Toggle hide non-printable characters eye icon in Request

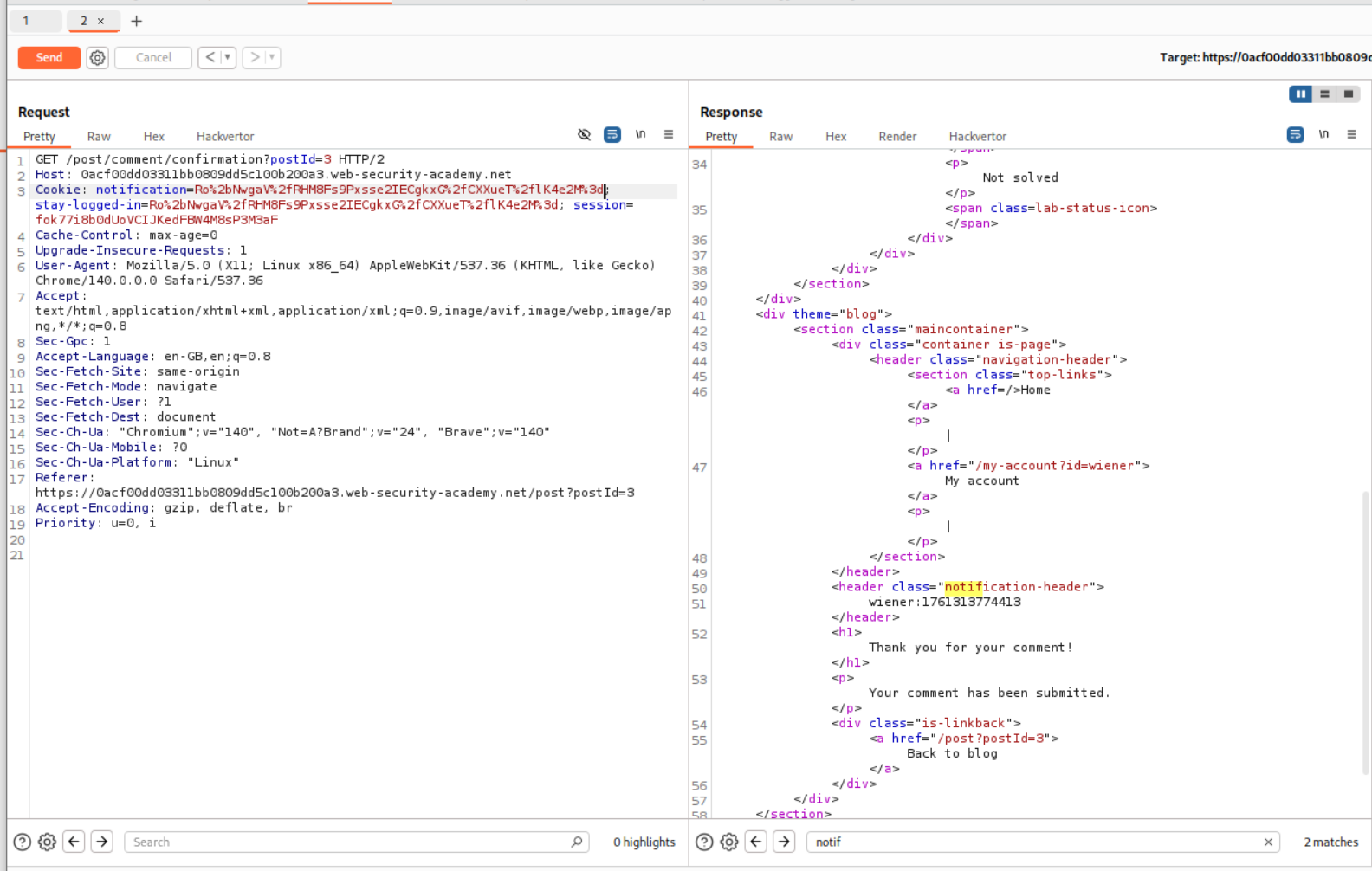click(x=584, y=134)
